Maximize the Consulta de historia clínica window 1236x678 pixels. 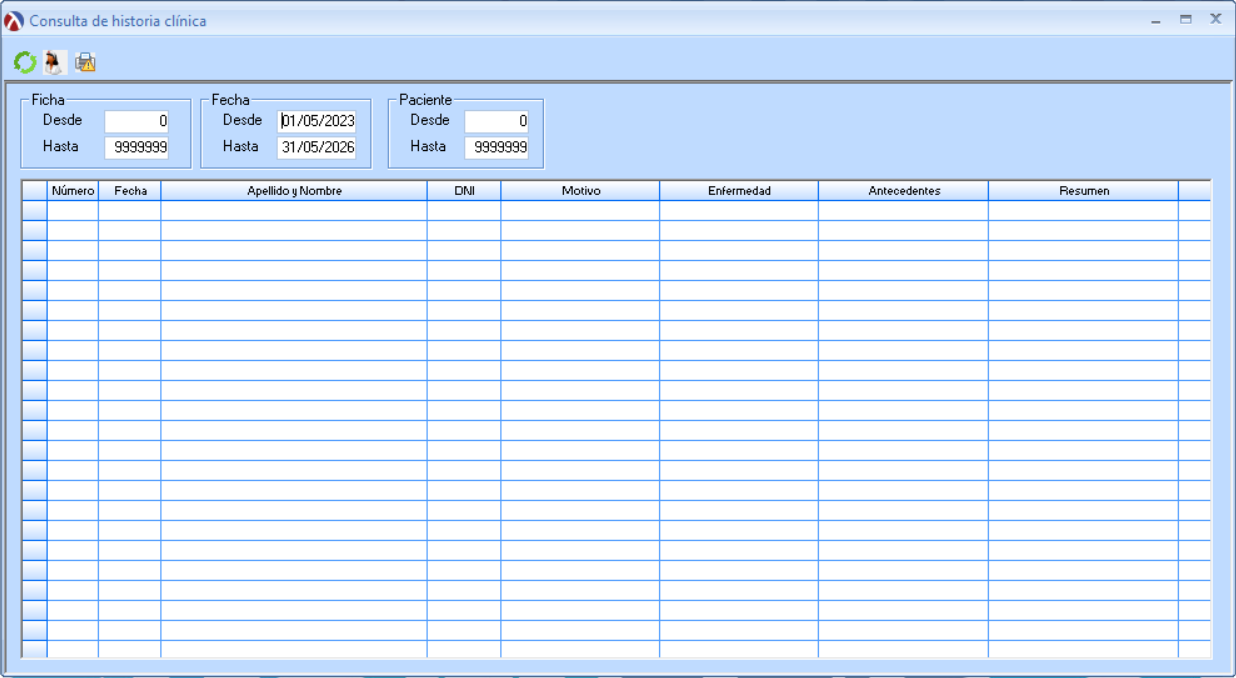1186,19
